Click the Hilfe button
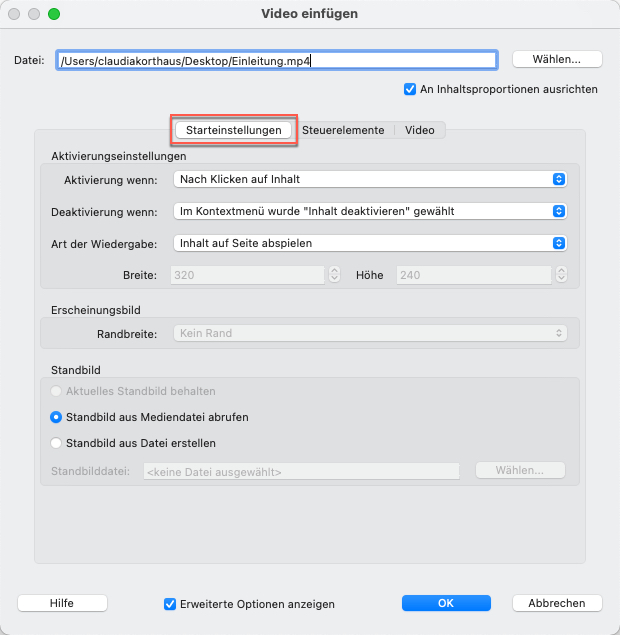The height and width of the screenshot is (635, 620). pyautogui.click(x=61, y=603)
